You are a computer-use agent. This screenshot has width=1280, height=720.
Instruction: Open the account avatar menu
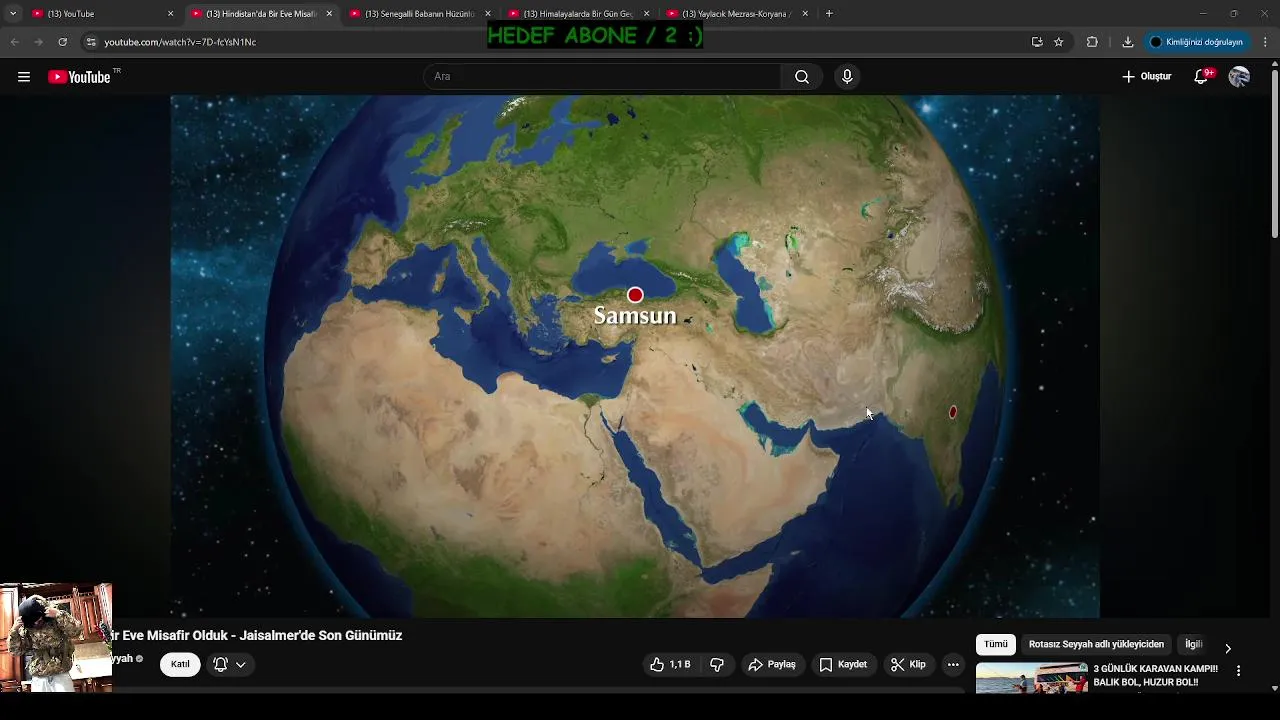pos(1239,77)
